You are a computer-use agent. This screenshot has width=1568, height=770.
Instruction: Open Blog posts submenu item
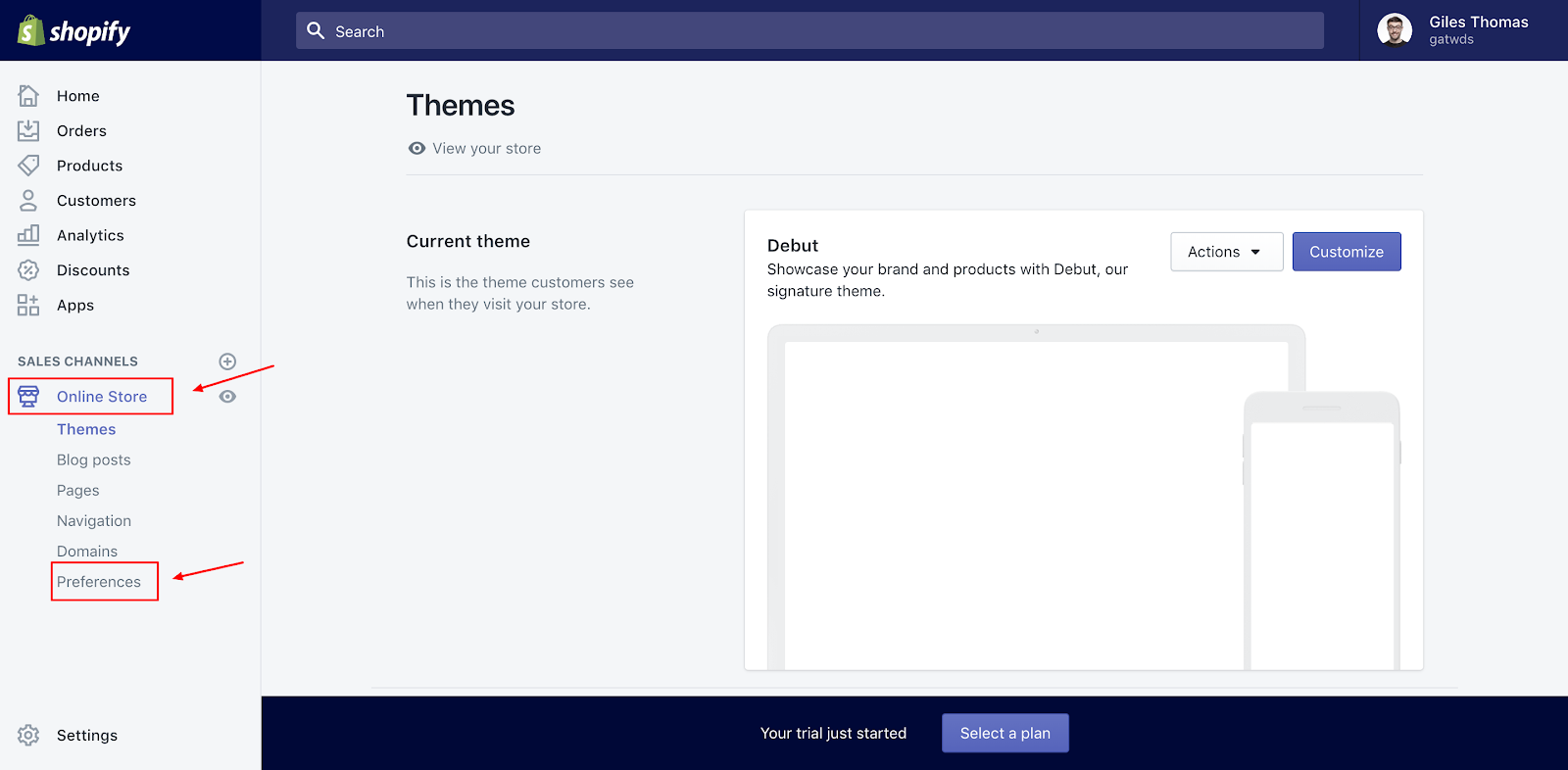(x=93, y=459)
